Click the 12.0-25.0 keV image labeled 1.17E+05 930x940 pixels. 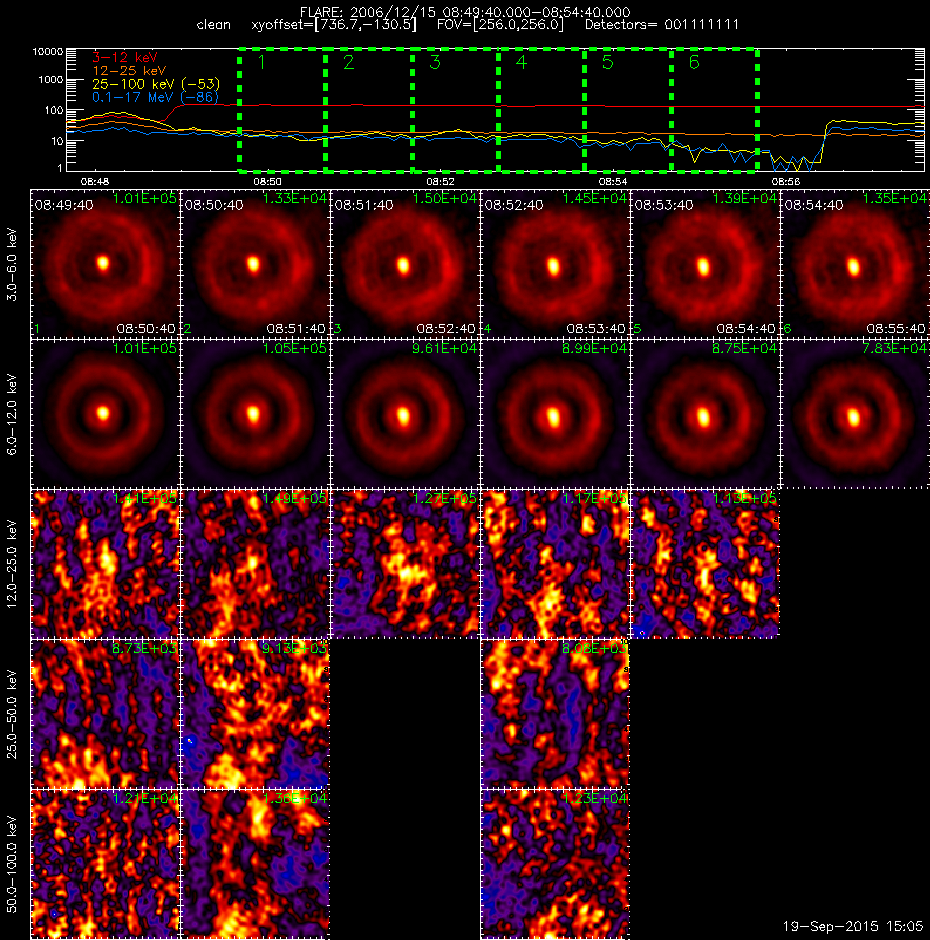555,564
